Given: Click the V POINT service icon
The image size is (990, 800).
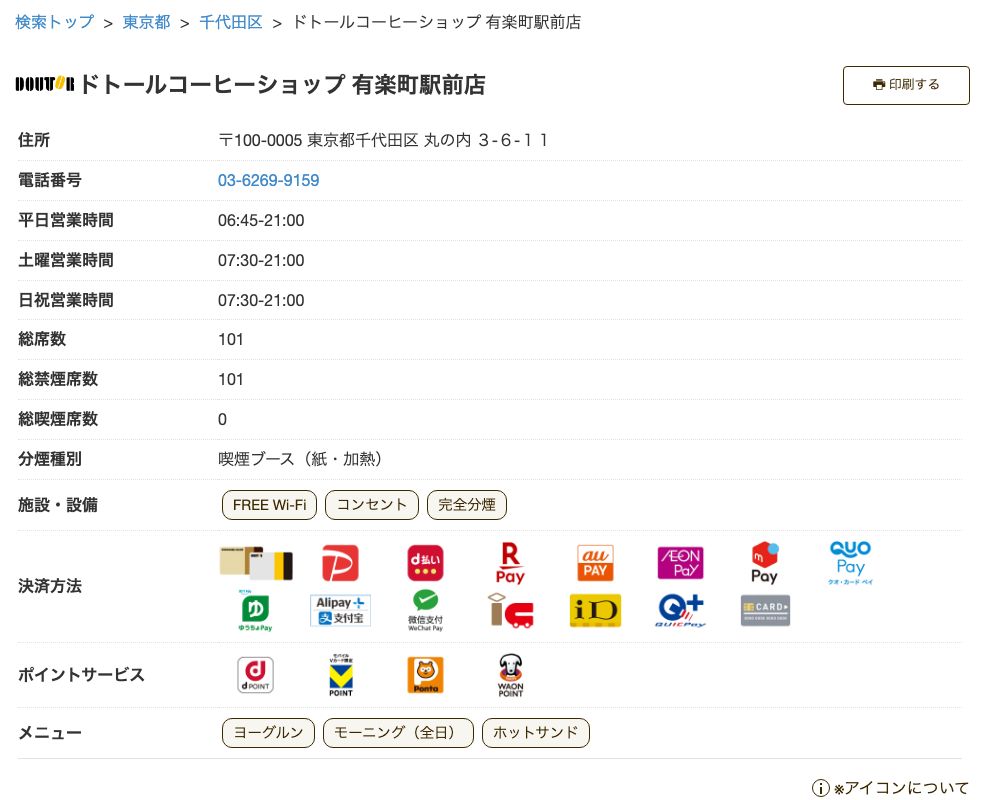Looking at the screenshot, I should [341, 675].
